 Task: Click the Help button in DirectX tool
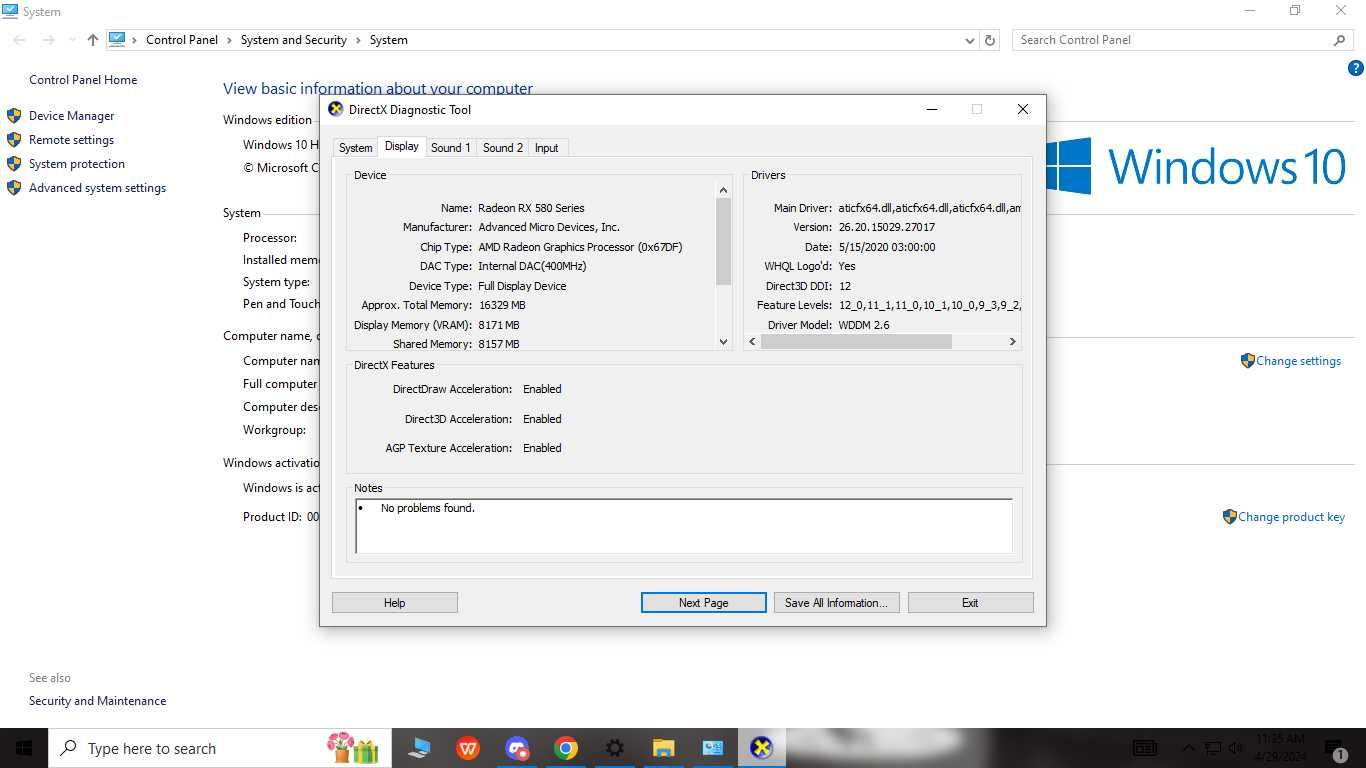click(x=395, y=603)
